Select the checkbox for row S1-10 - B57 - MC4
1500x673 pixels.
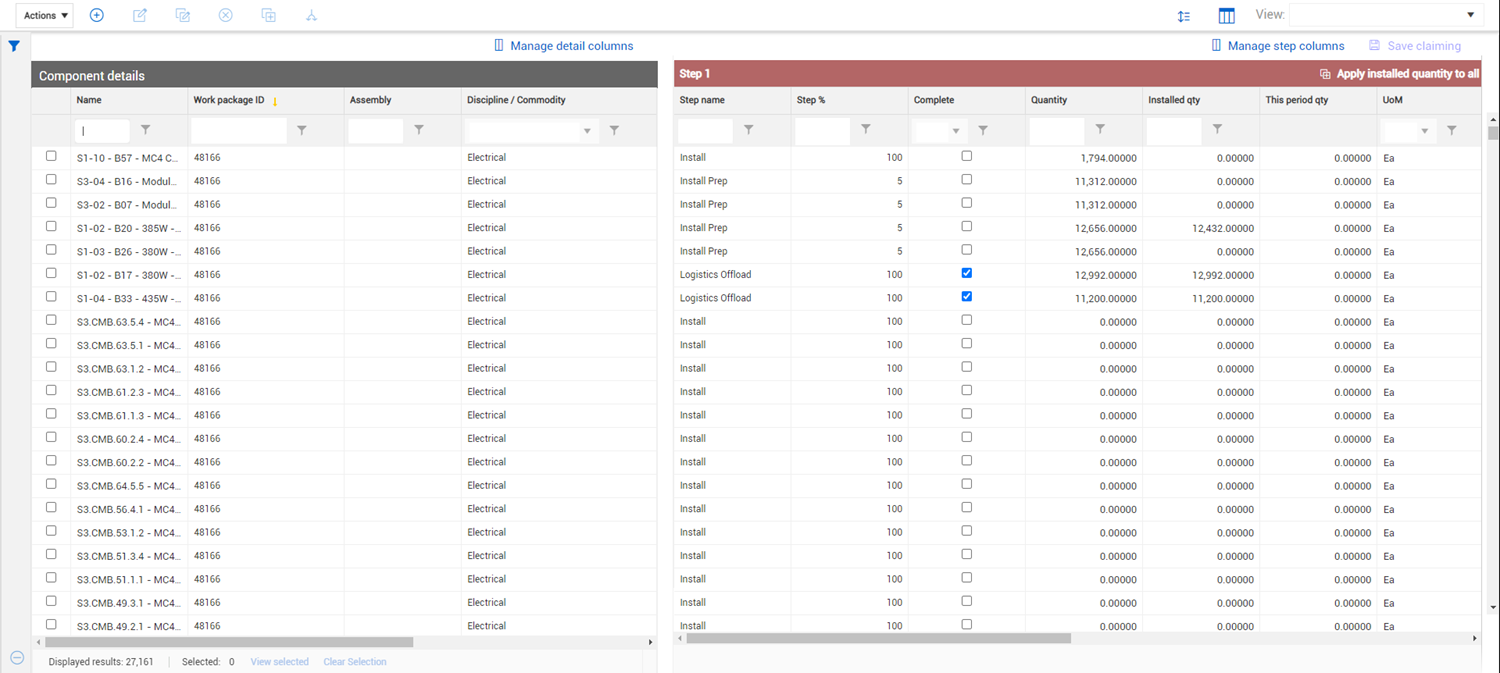pos(51,156)
